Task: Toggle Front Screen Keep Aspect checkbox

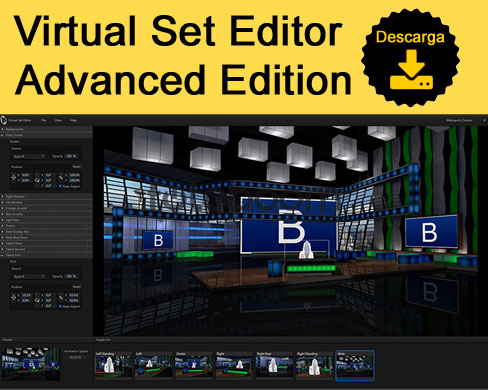Action: coord(60,186)
